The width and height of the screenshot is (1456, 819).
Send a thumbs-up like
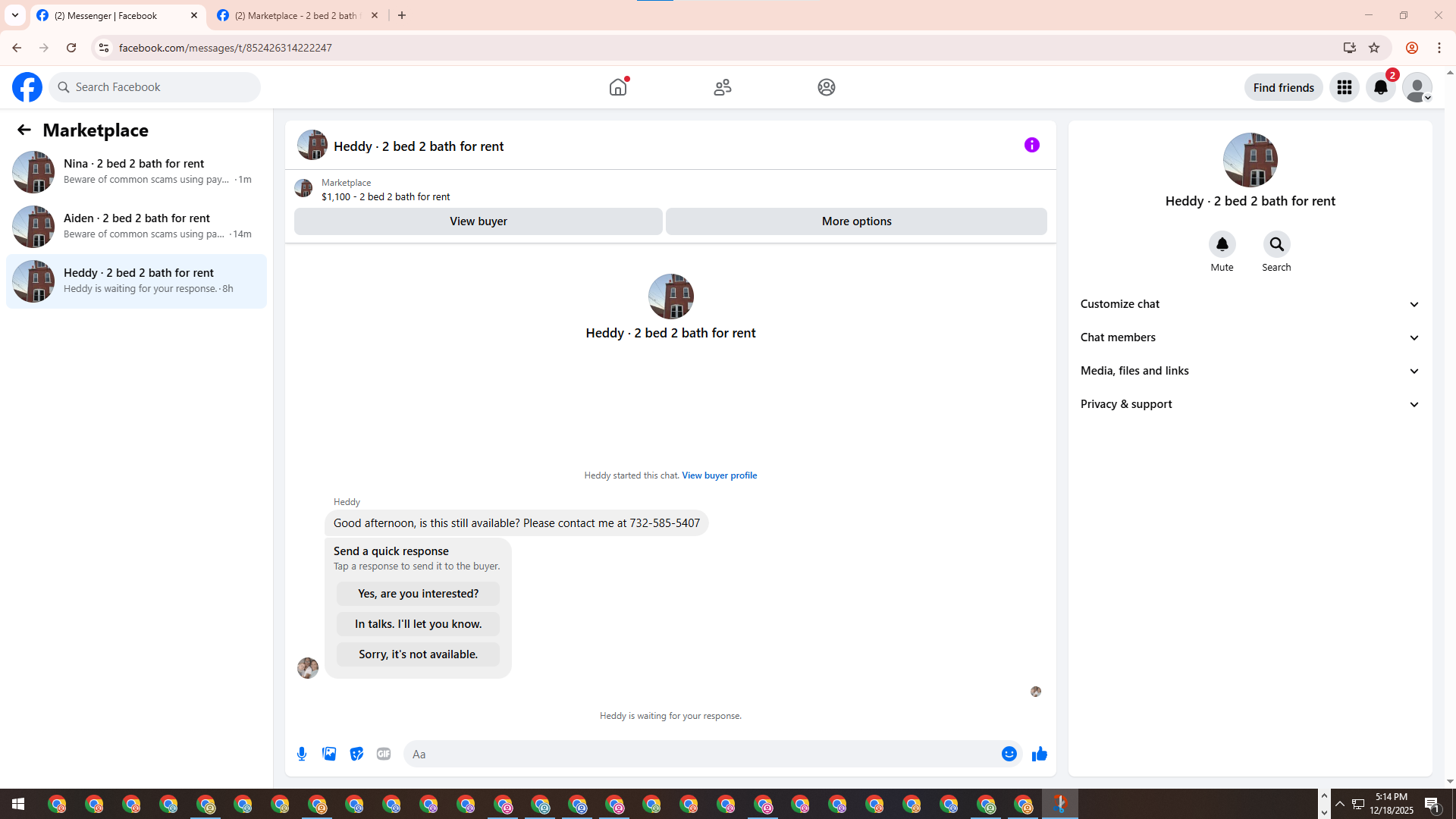click(1040, 754)
